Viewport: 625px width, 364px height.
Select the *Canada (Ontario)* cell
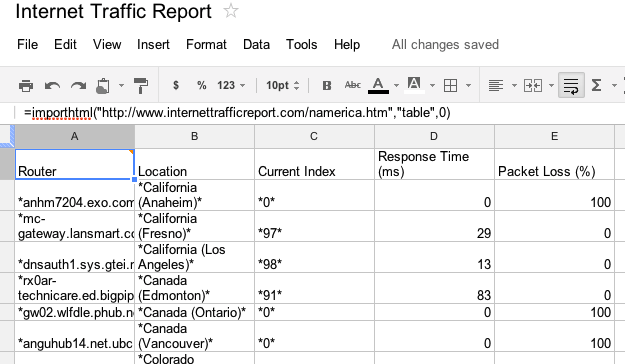tap(195, 312)
